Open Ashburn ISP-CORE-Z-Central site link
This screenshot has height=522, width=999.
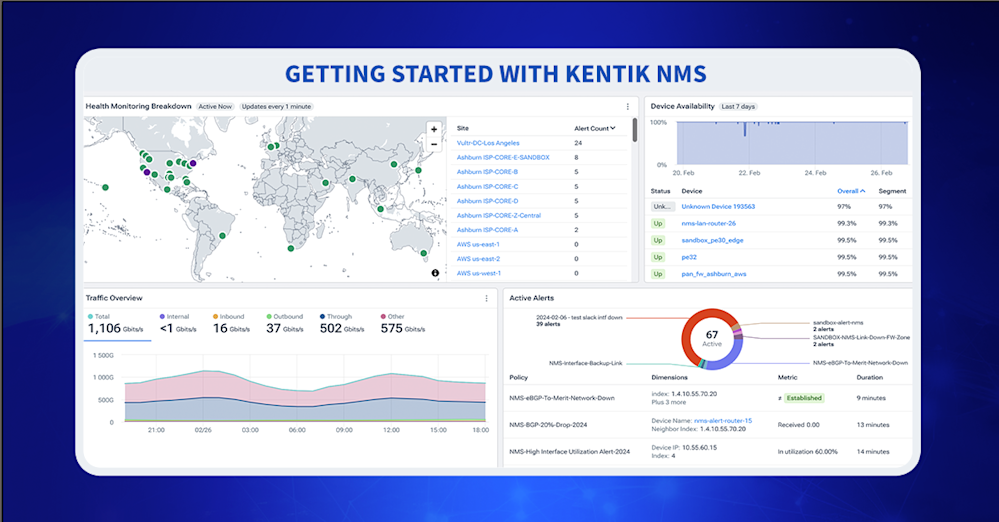coord(499,215)
